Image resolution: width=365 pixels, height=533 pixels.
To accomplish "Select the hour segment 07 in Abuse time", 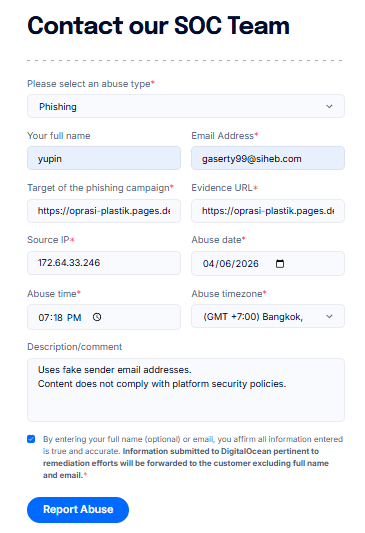I will 44,318.
